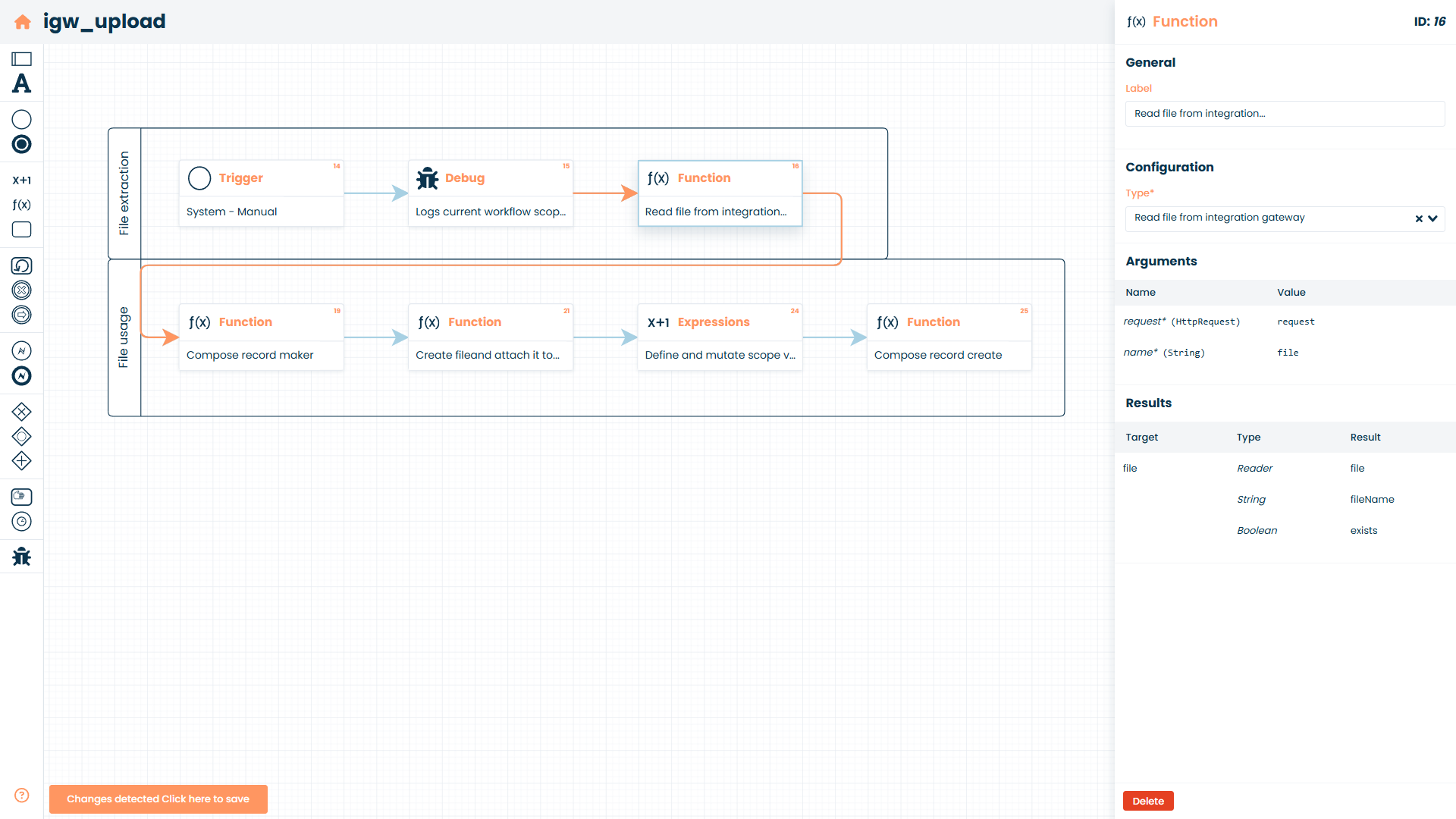This screenshot has width=1456, height=819.
Task: Pick the inclusive gateway diamond with circle
Action: (21, 436)
